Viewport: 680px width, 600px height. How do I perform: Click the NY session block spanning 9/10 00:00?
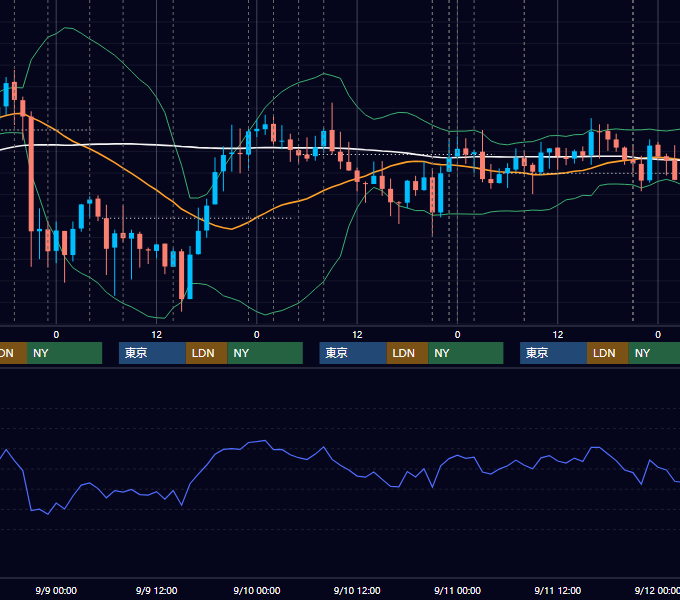(265, 353)
